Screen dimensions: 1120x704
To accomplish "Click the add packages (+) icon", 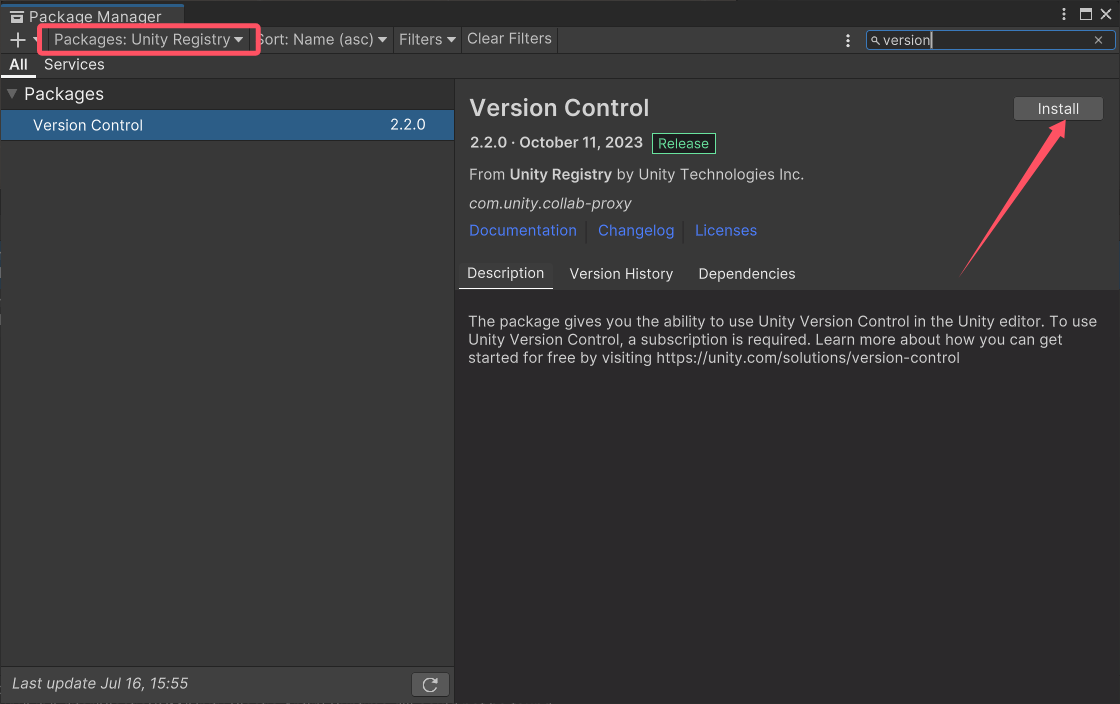I will 18,39.
